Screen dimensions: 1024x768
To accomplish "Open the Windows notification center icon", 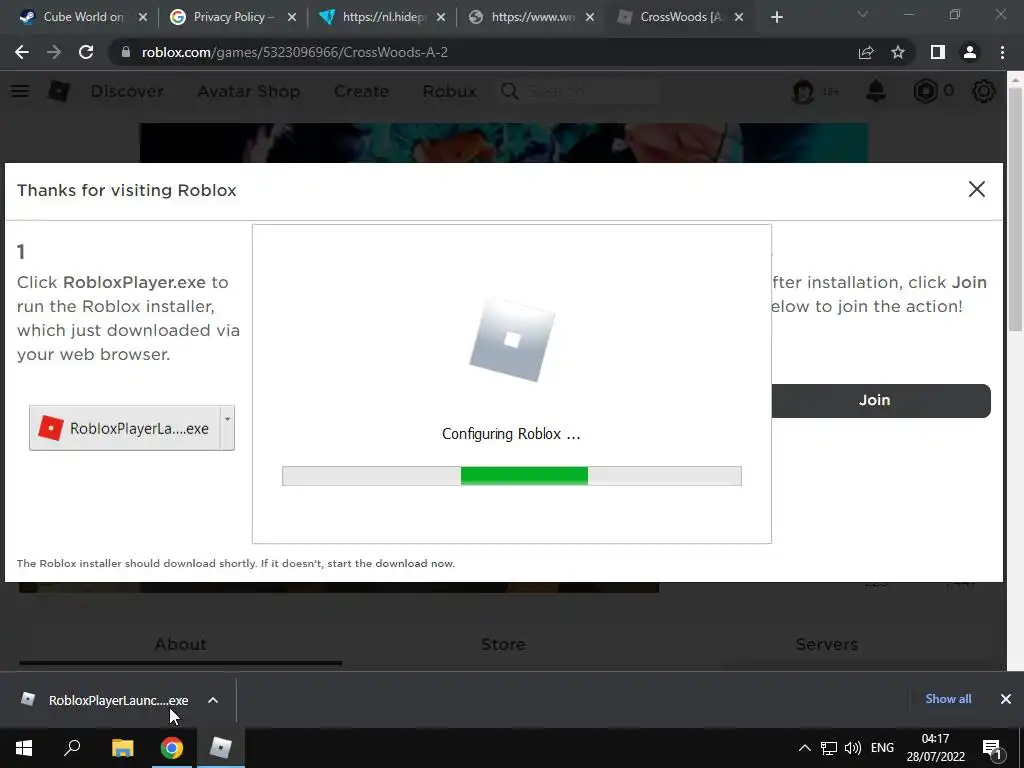I will click(993, 748).
